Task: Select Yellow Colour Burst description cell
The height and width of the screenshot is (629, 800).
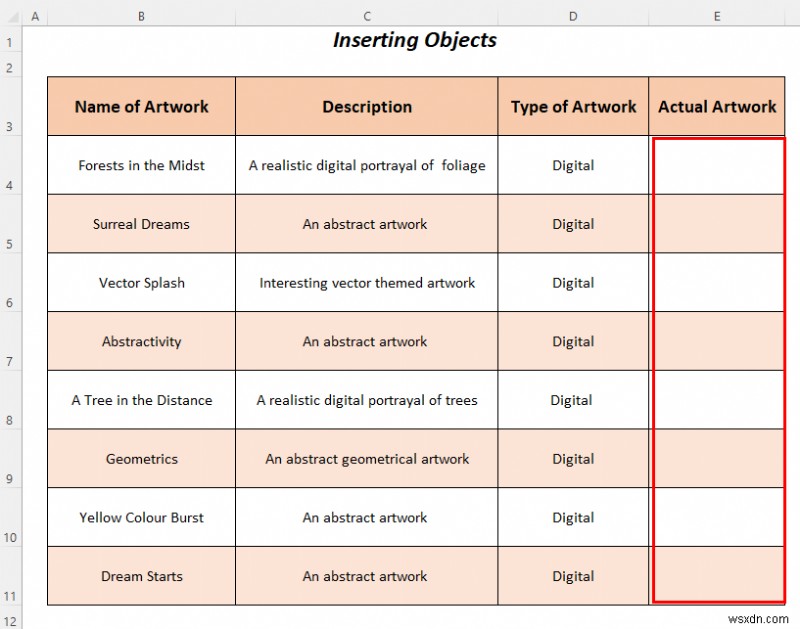Action: (x=366, y=517)
